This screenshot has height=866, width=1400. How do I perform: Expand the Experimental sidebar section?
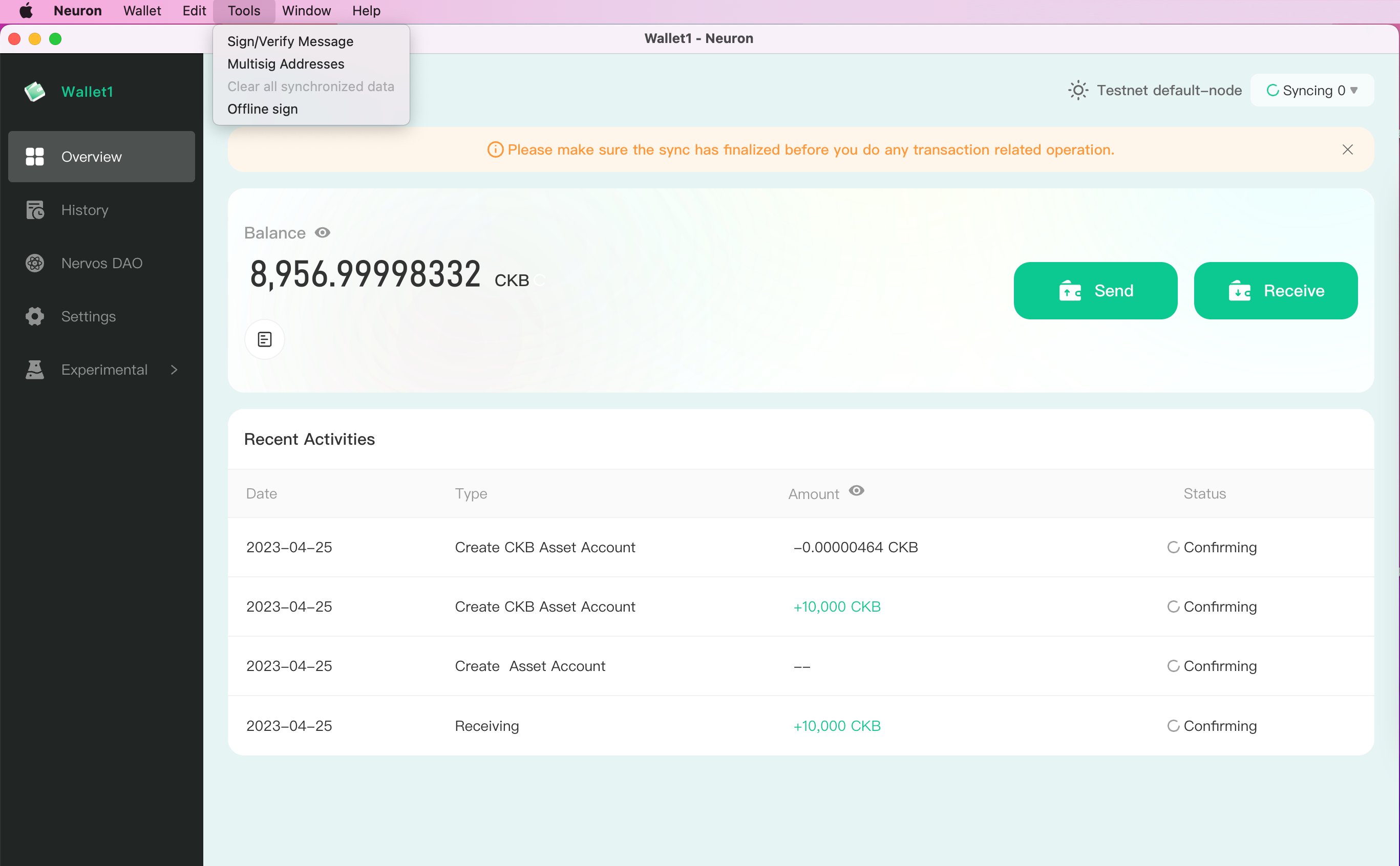[x=175, y=369]
